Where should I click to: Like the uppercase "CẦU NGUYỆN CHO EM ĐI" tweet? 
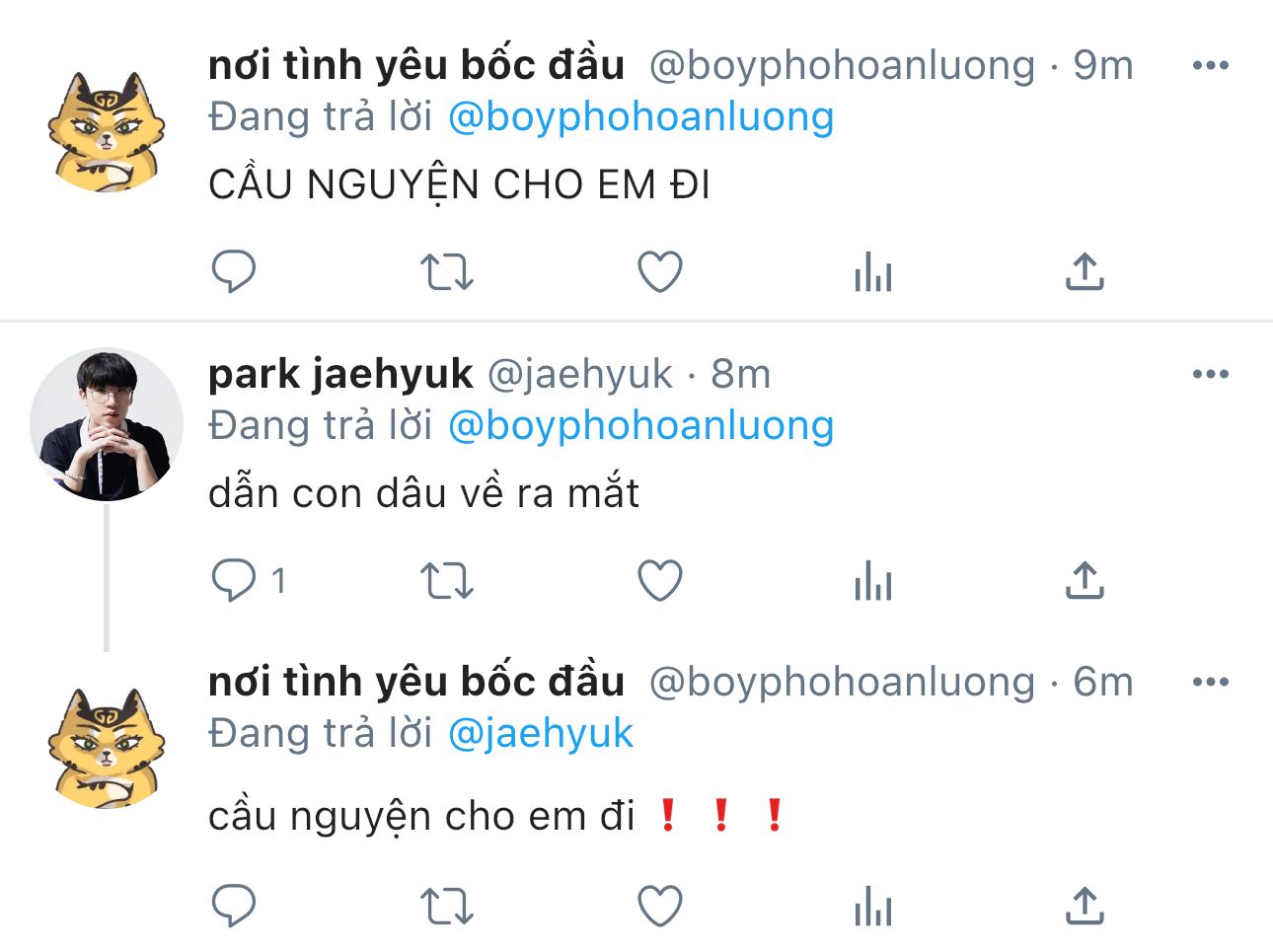tap(659, 271)
